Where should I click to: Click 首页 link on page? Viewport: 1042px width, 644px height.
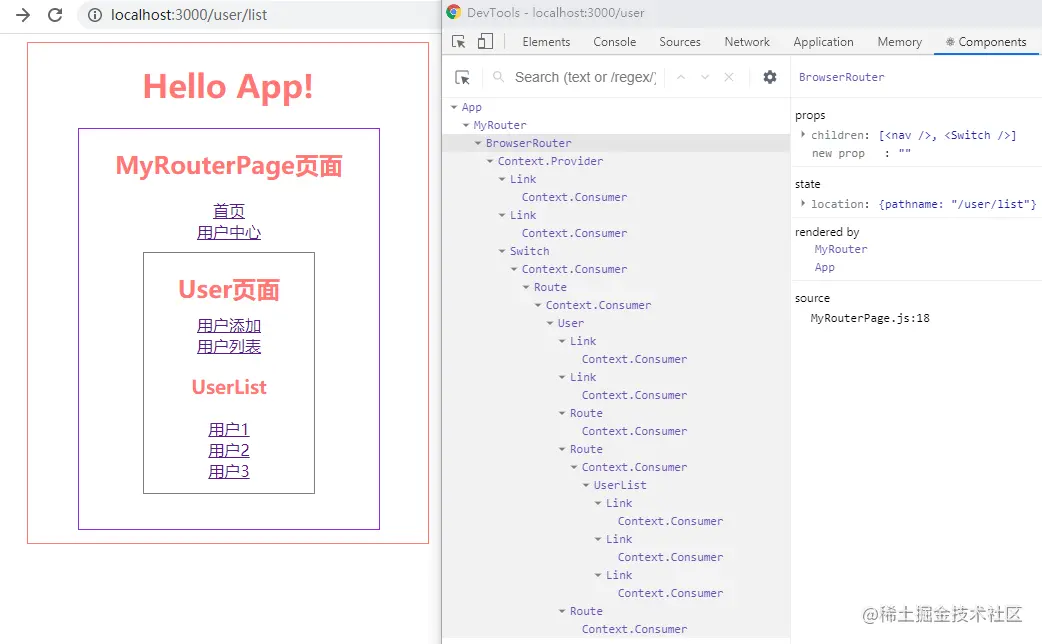tap(229, 211)
